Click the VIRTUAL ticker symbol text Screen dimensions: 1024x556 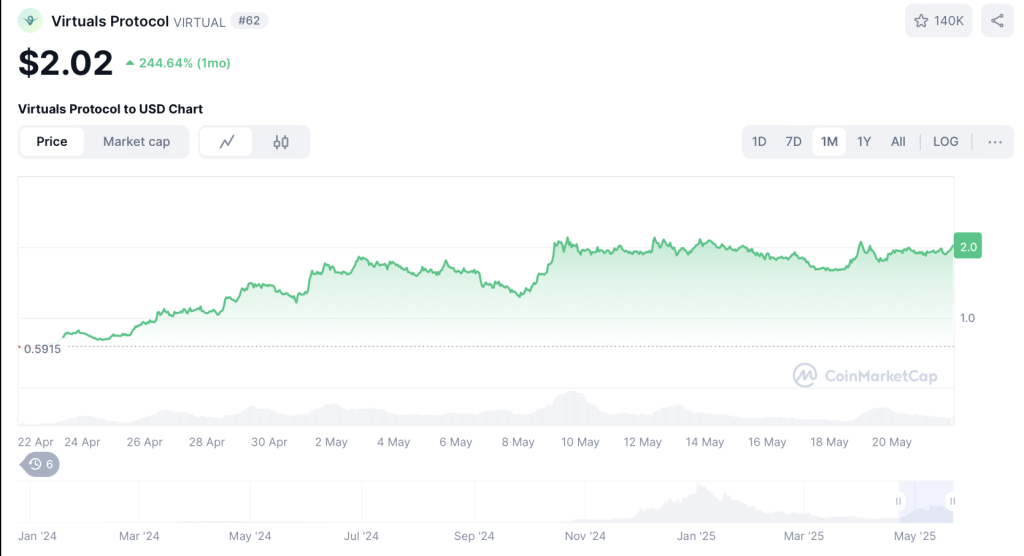coord(199,22)
